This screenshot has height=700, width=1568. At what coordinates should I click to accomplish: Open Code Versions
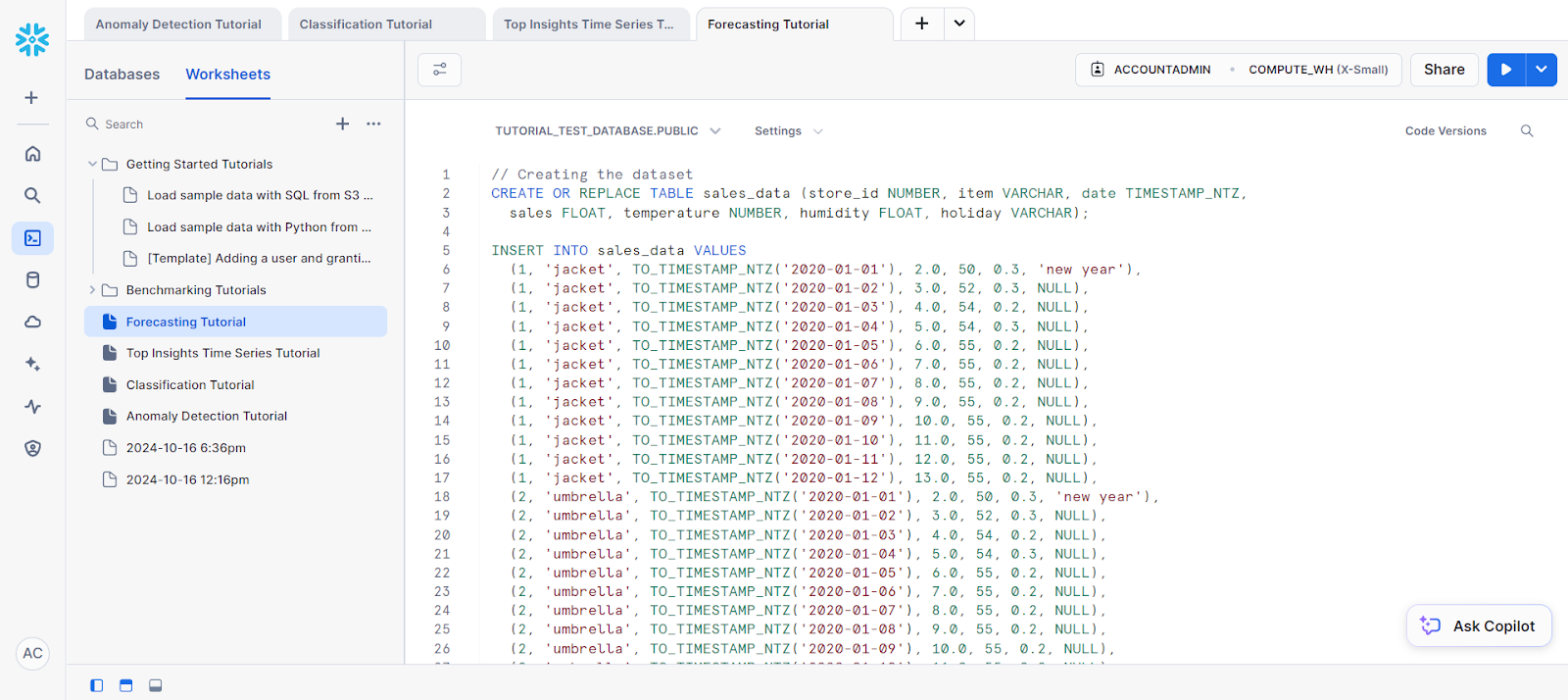[1445, 131]
